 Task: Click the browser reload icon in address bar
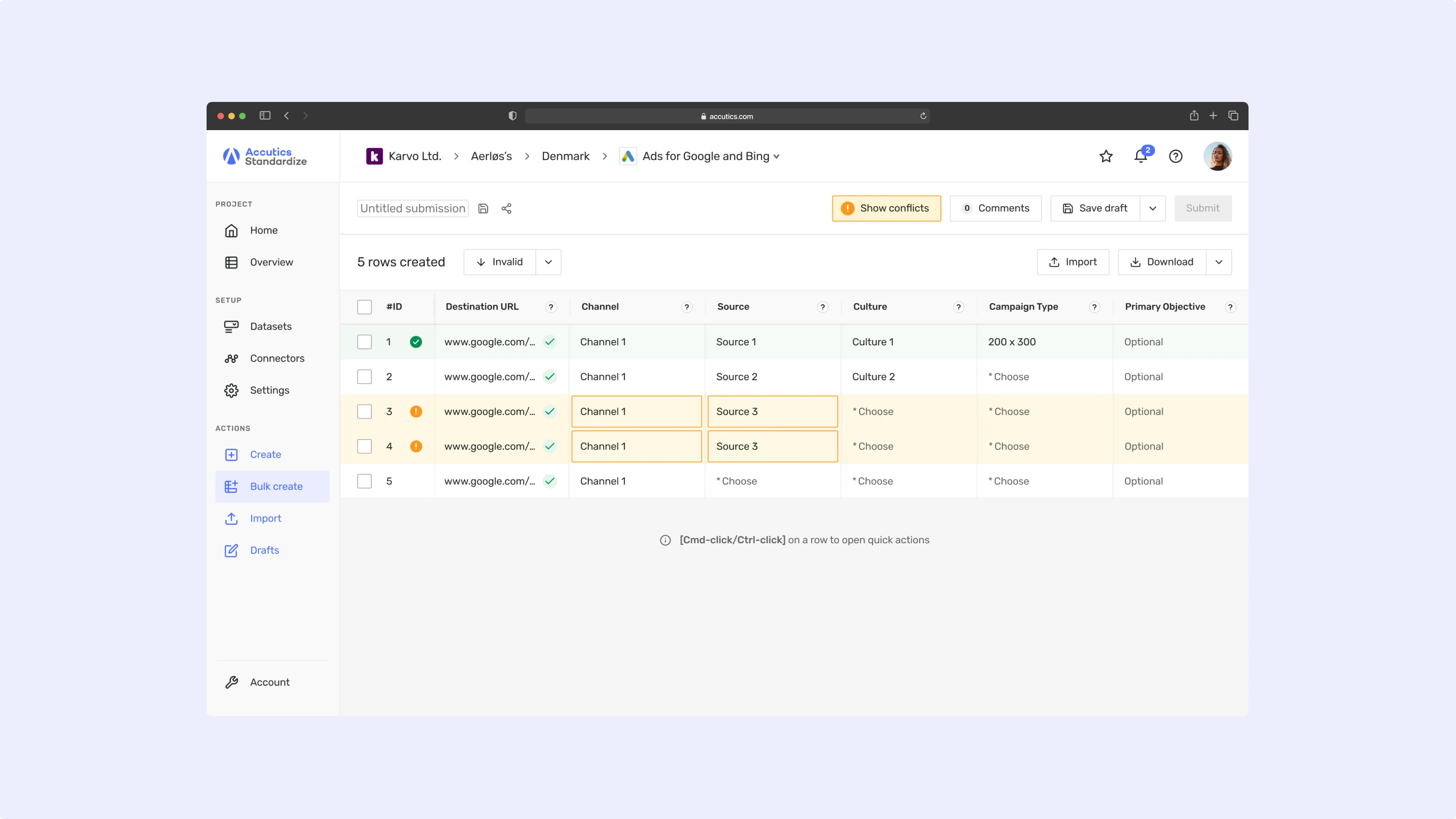click(923, 116)
